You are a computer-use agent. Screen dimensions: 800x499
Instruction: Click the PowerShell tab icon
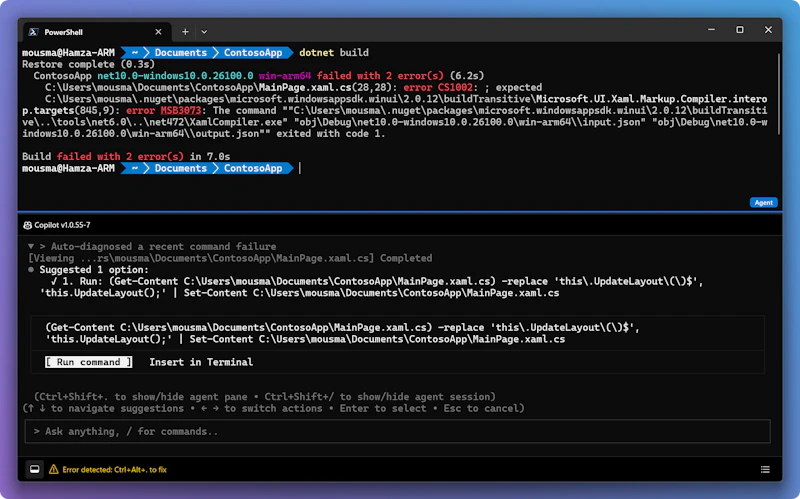pos(34,32)
